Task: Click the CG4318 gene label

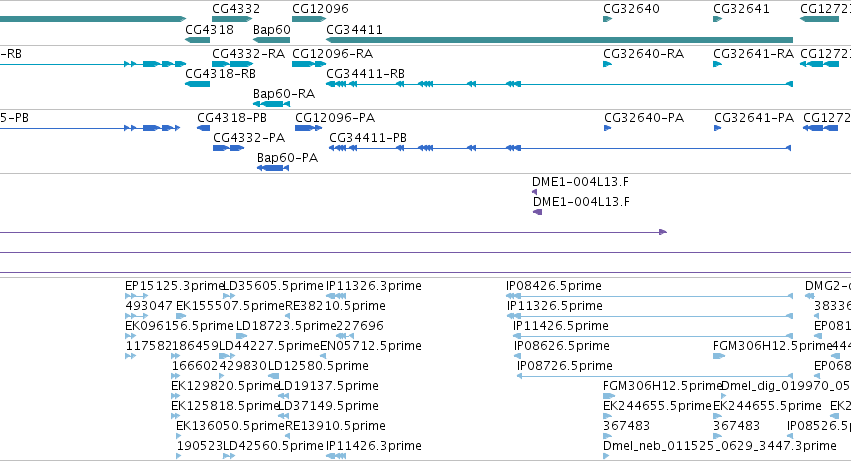Action: click(x=209, y=29)
